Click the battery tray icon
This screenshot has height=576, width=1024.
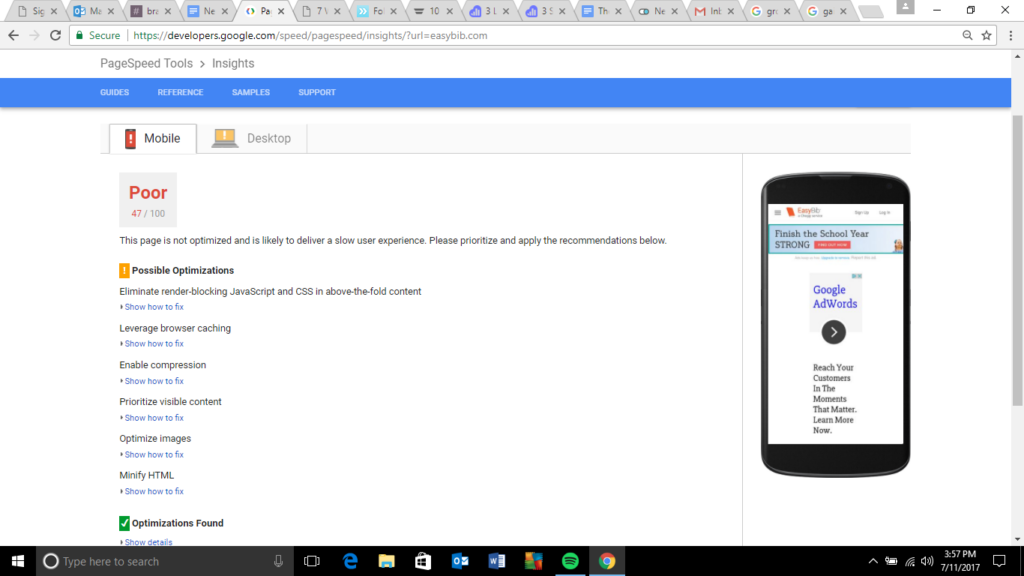(891, 561)
